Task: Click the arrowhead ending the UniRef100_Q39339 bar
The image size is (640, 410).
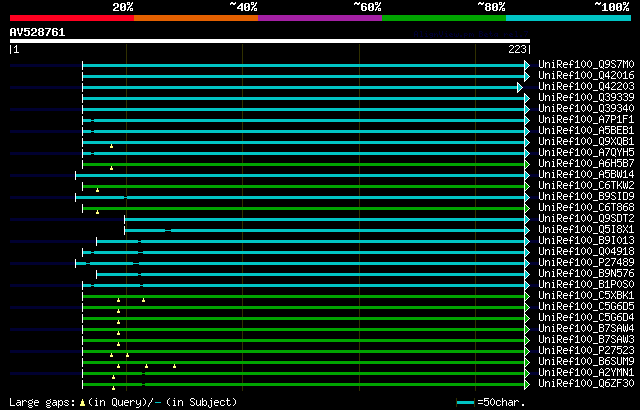Action: coord(527,98)
